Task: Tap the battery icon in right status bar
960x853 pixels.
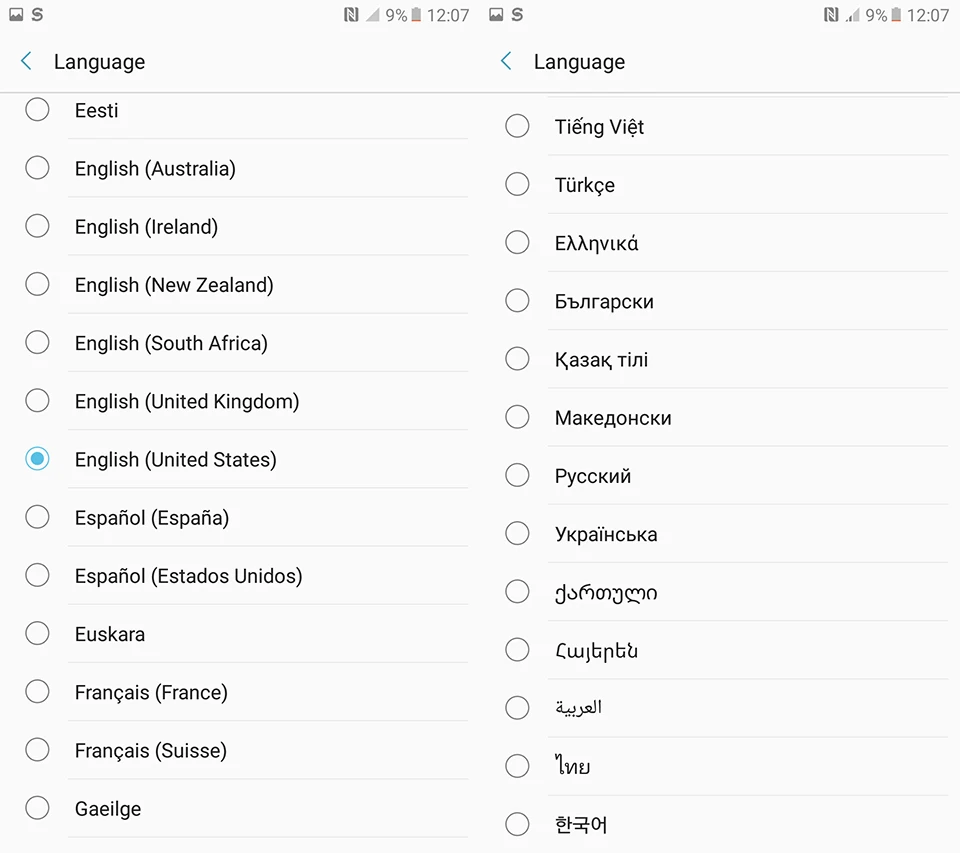Action: click(896, 15)
